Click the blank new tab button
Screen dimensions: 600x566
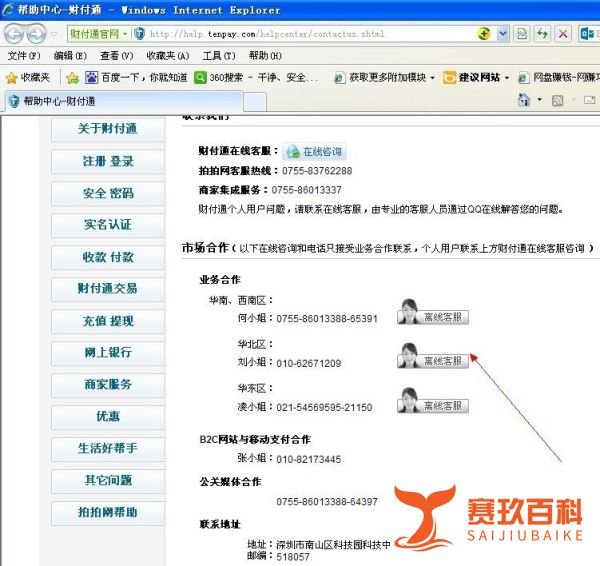pos(255,102)
